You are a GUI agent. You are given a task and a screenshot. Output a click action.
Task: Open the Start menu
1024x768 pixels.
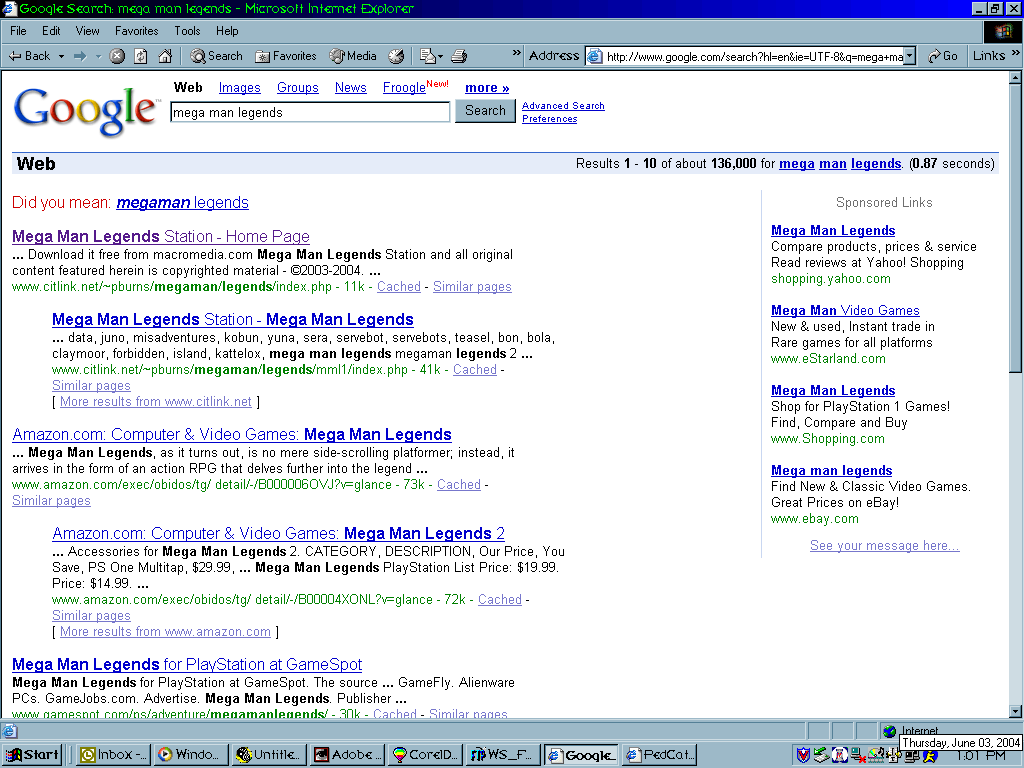(32, 755)
